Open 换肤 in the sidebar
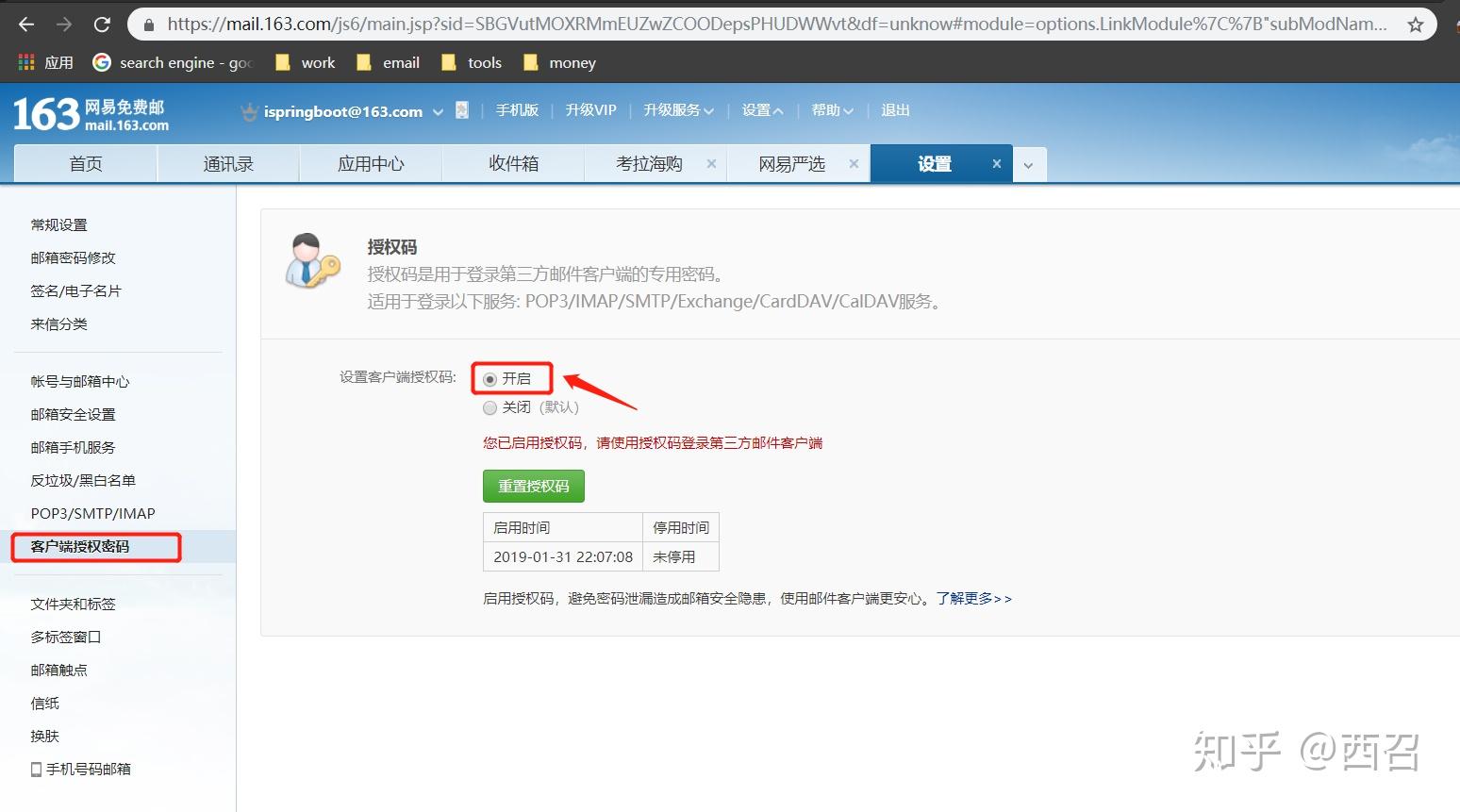1460x812 pixels. coord(44,737)
